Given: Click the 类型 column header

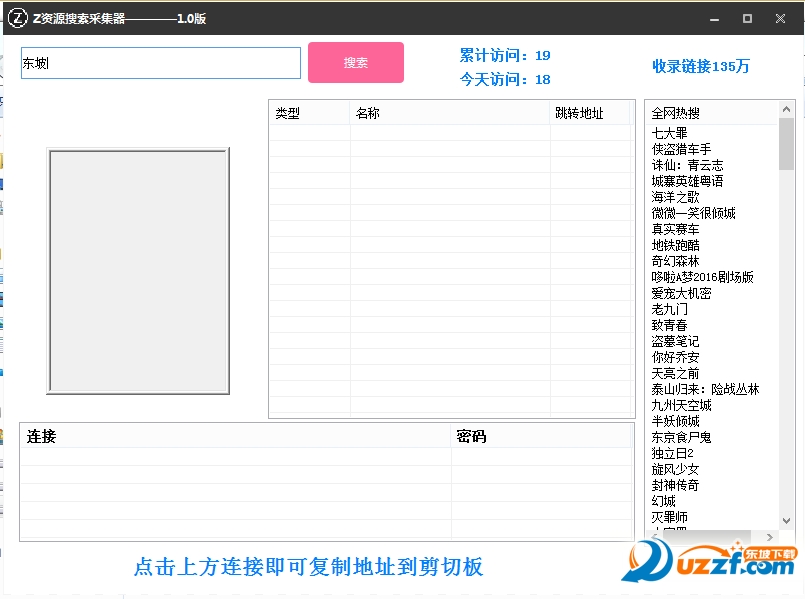Looking at the screenshot, I should tap(287, 113).
